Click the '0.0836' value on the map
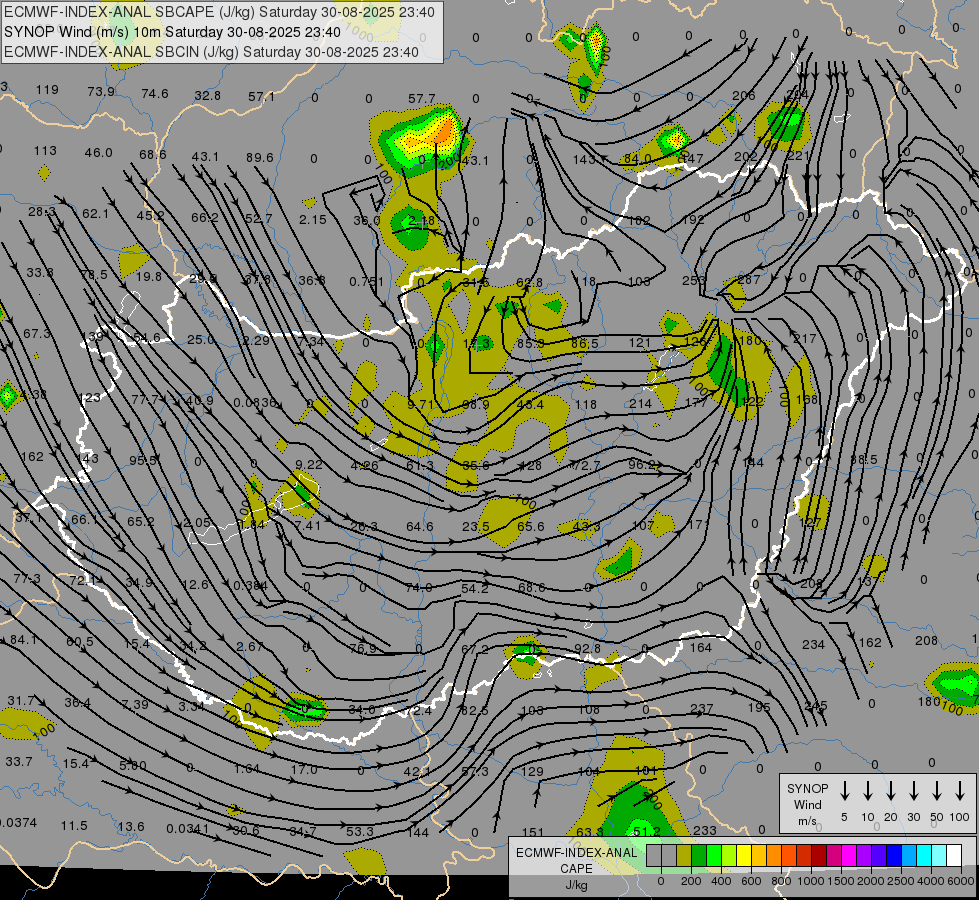 click(255, 403)
